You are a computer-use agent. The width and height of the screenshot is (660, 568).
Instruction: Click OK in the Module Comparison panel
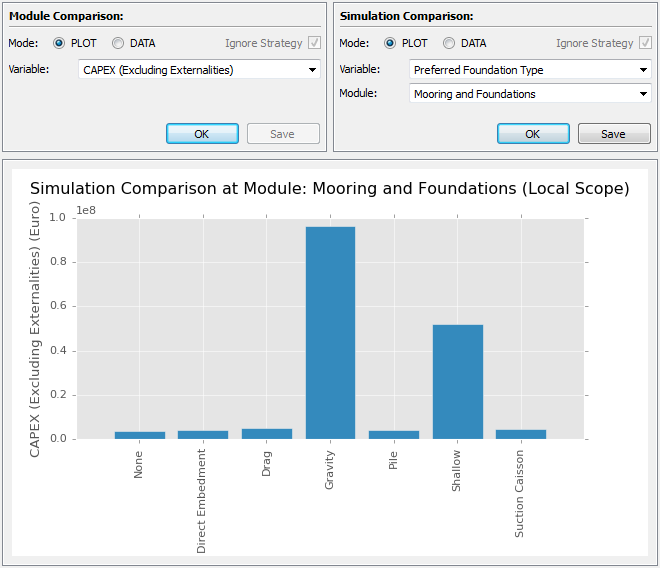[x=202, y=134]
